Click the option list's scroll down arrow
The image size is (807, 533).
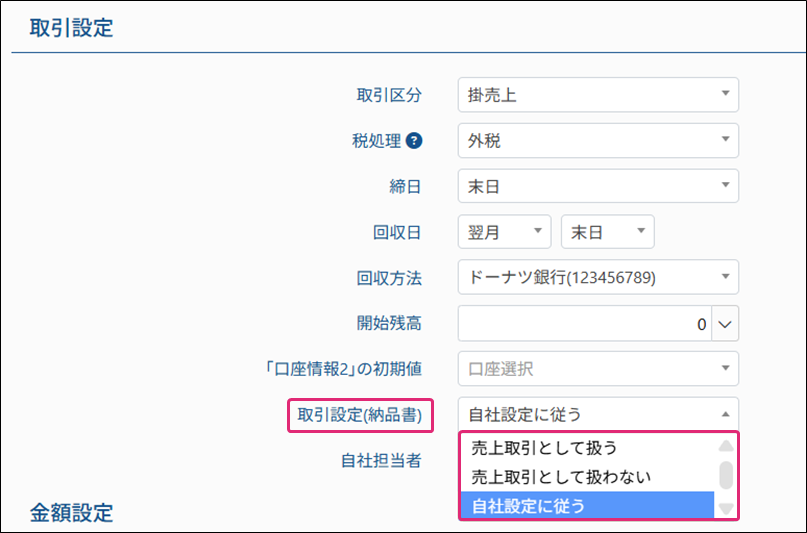pos(726,509)
